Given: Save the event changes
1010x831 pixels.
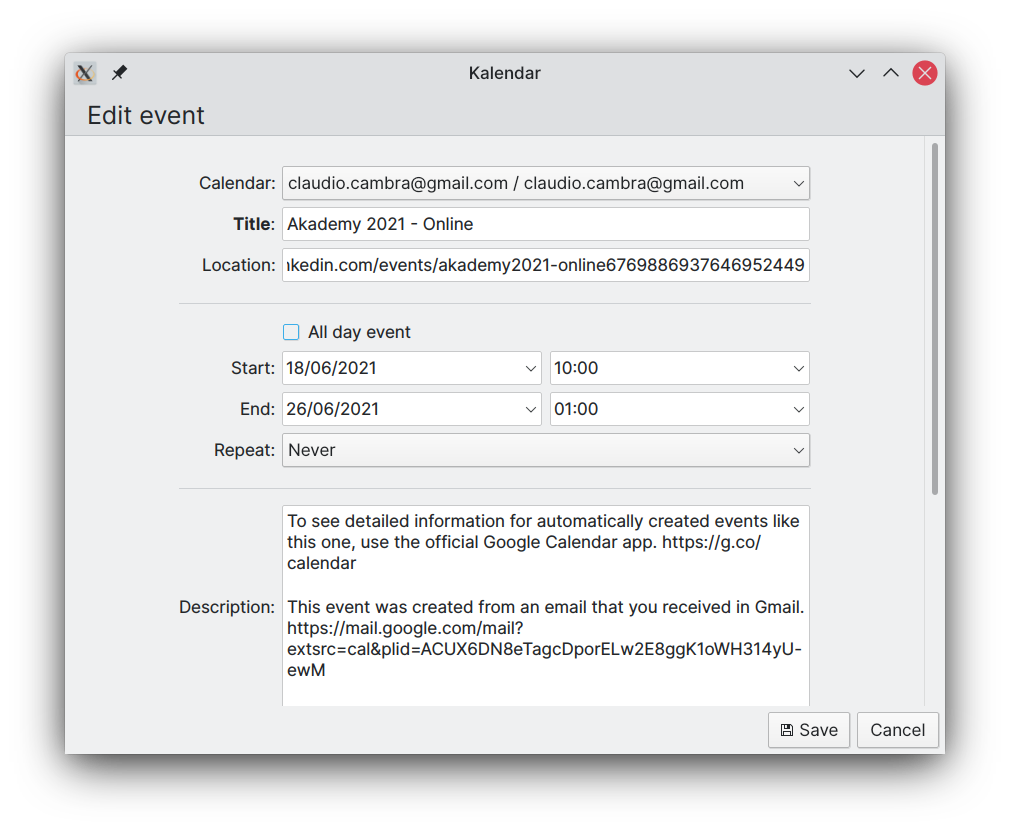Looking at the screenshot, I should [x=808, y=730].
